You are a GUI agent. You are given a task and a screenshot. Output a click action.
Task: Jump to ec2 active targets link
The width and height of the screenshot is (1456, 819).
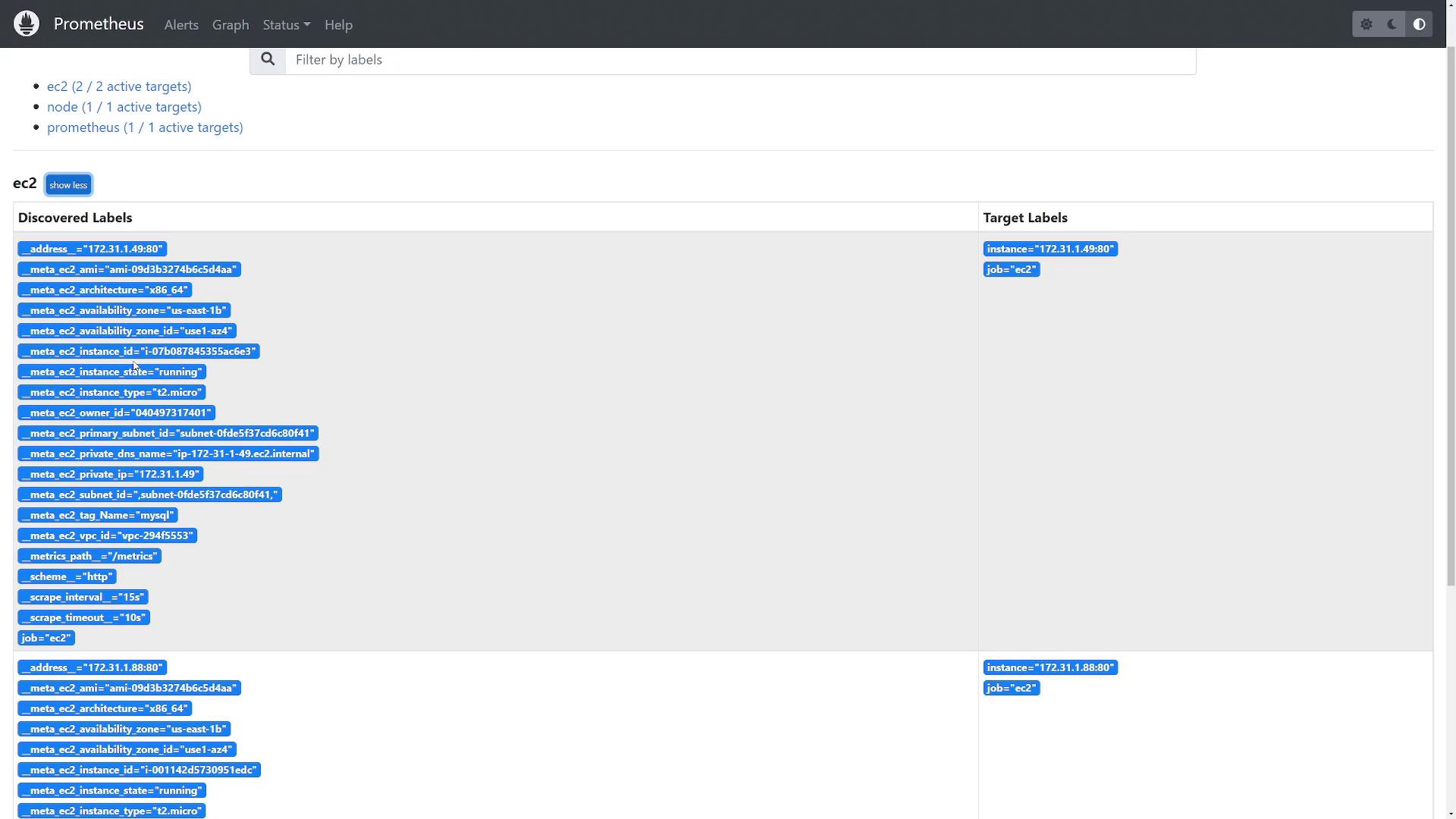[119, 86]
